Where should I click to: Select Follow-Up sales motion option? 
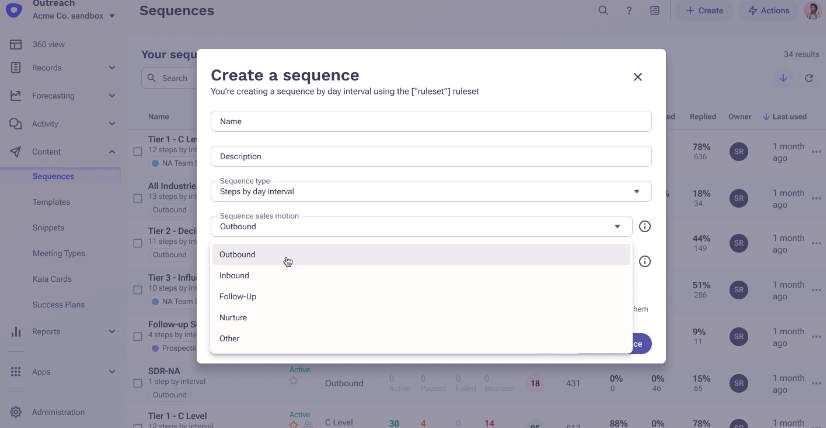click(421, 296)
